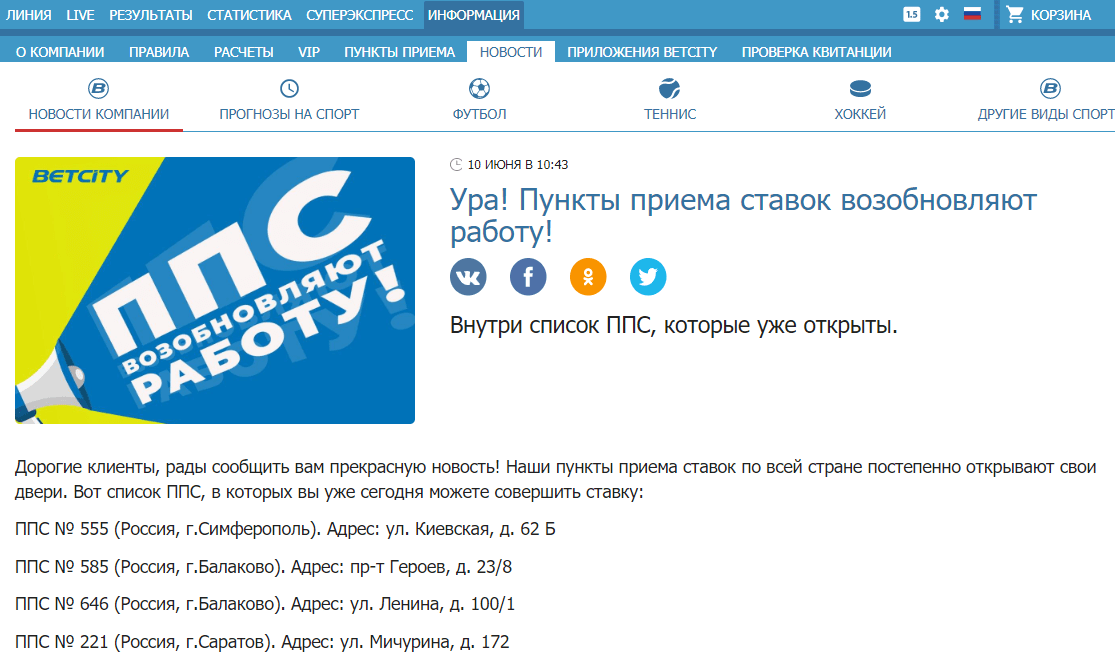Click the date 10 ИЮНЯ В 10:43
Image resolution: width=1115 pixels, height=657 pixels.
pyautogui.click(x=518, y=165)
